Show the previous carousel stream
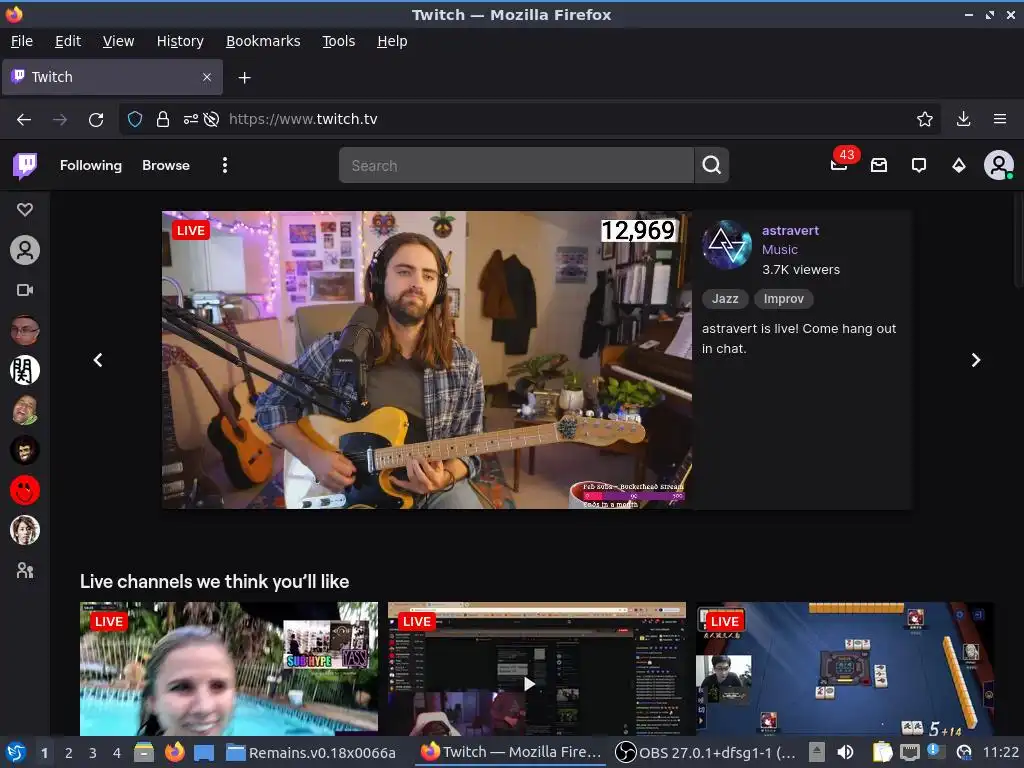The height and width of the screenshot is (768, 1024). (98, 360)
